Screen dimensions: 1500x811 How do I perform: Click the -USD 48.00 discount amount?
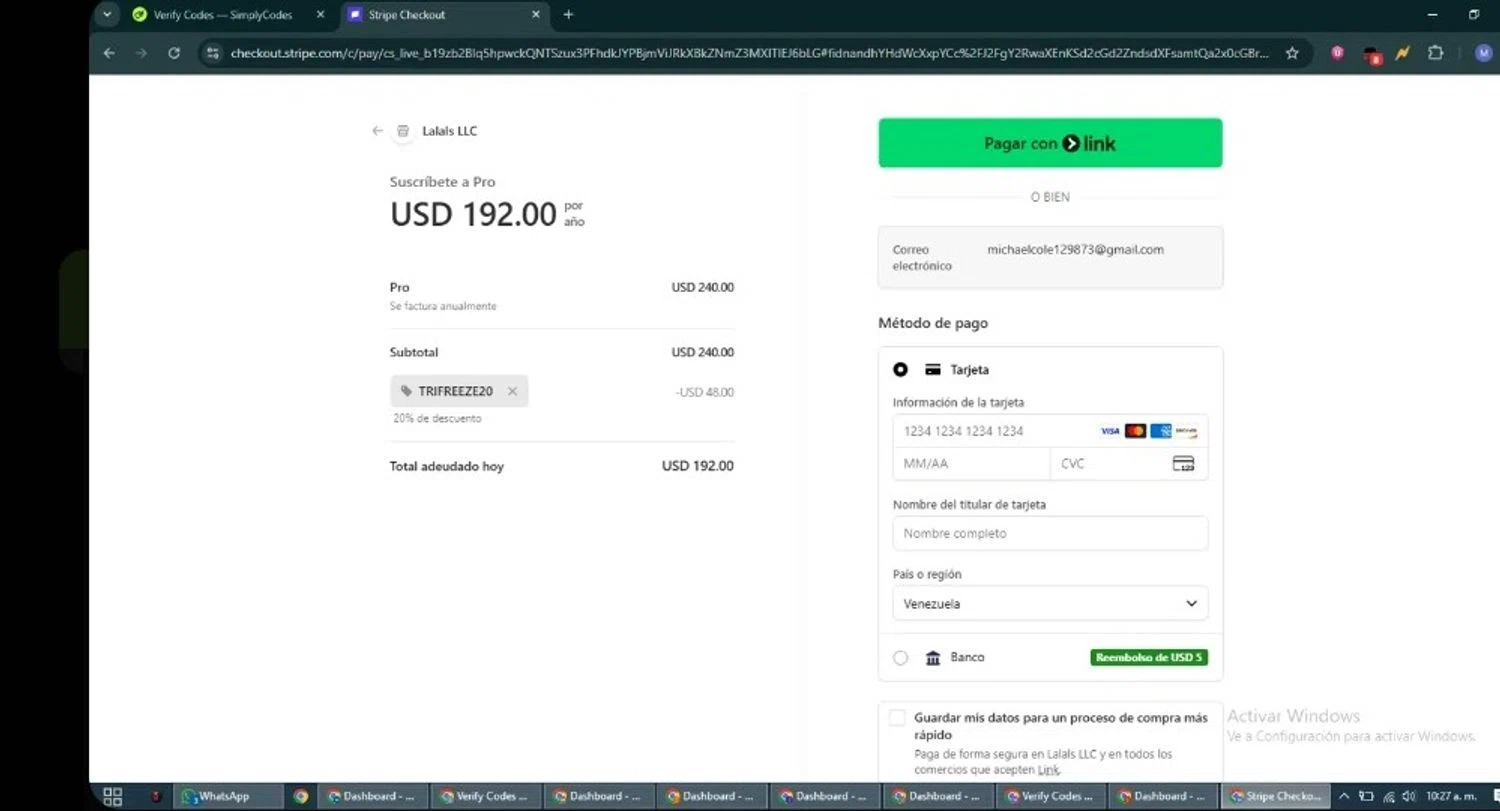coord(704,392)
